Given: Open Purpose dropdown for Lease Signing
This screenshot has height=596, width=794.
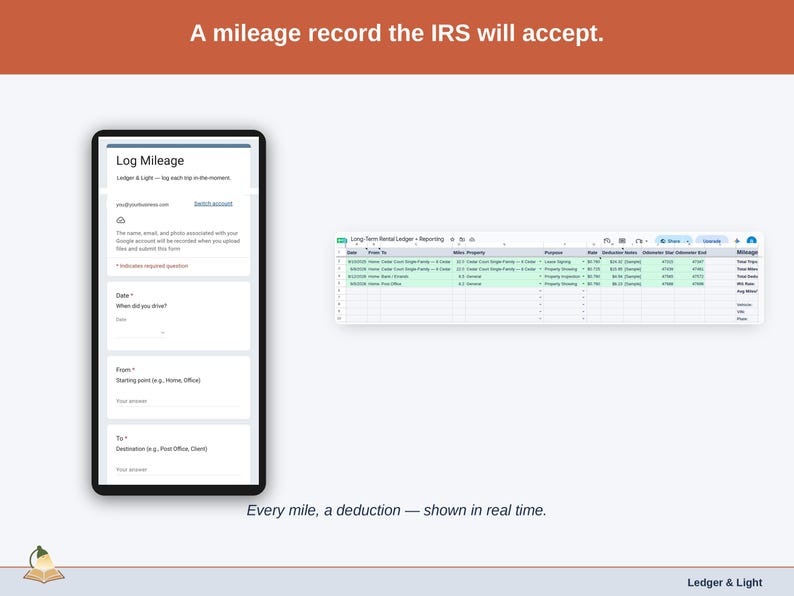Looking at the screenshot, I should tap(583, 262).
